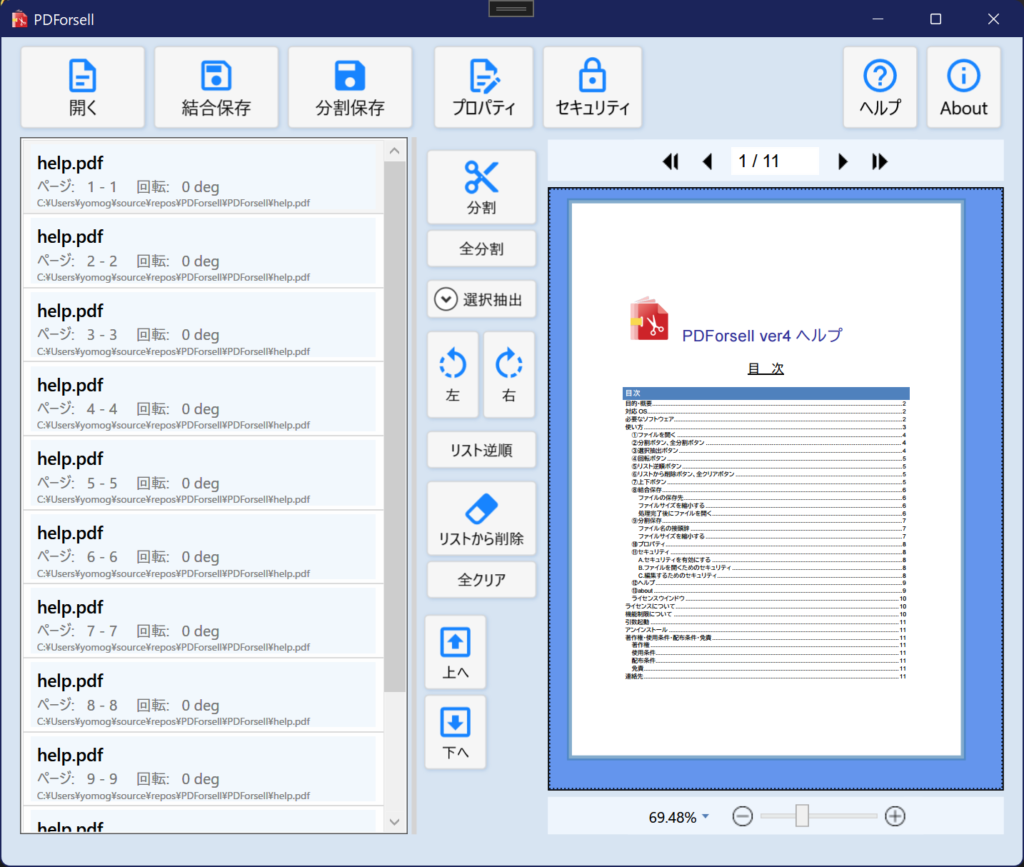Rotate left with the 左 button
Screen dimensions: 1024x867
(x=453, y=375)
